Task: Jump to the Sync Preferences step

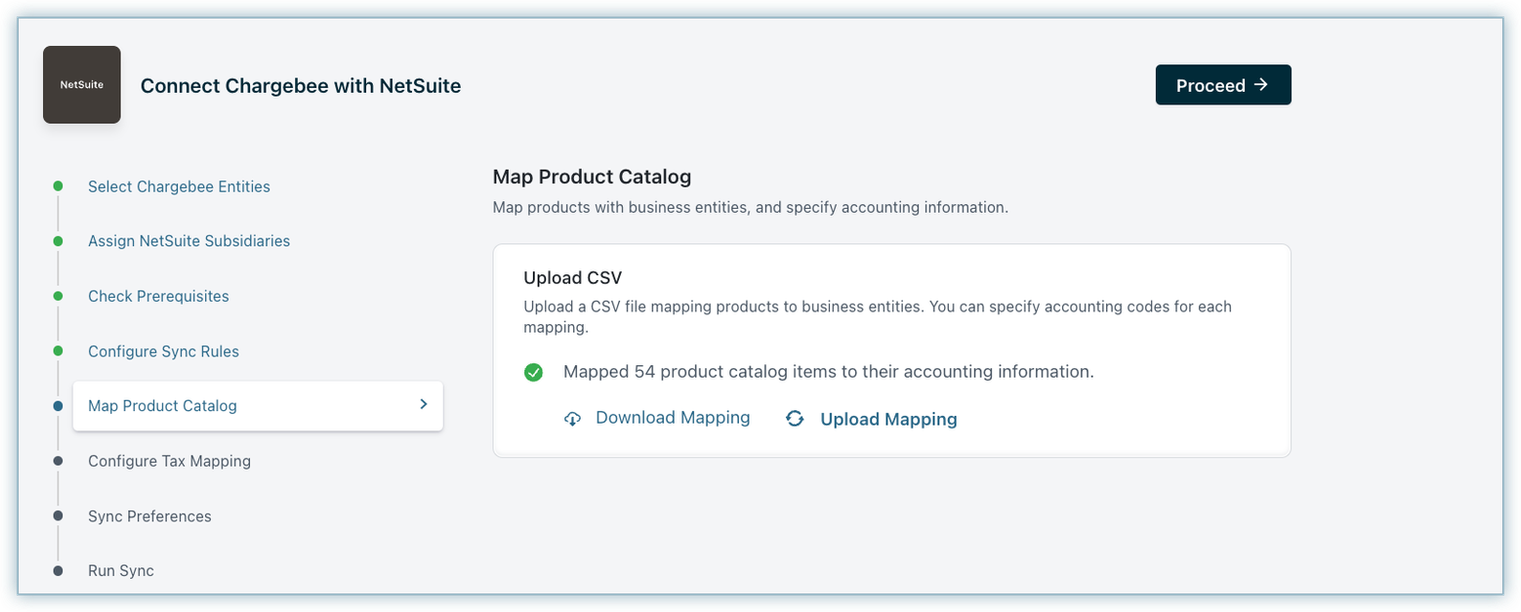Action: click(x=149, y=516)
